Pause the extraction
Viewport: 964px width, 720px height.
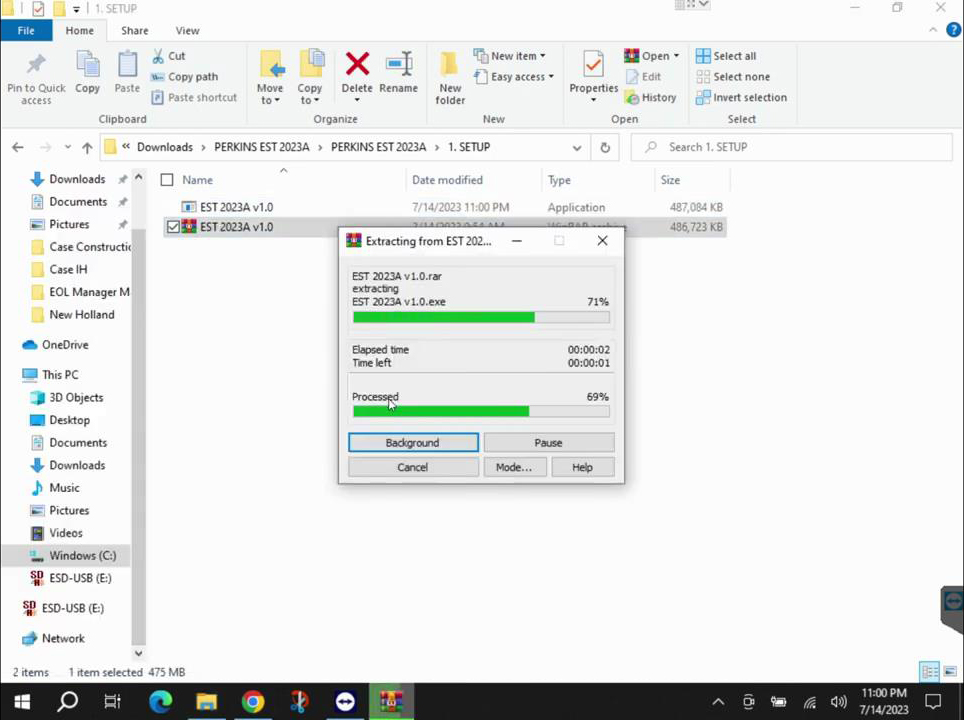click(548, 443)
